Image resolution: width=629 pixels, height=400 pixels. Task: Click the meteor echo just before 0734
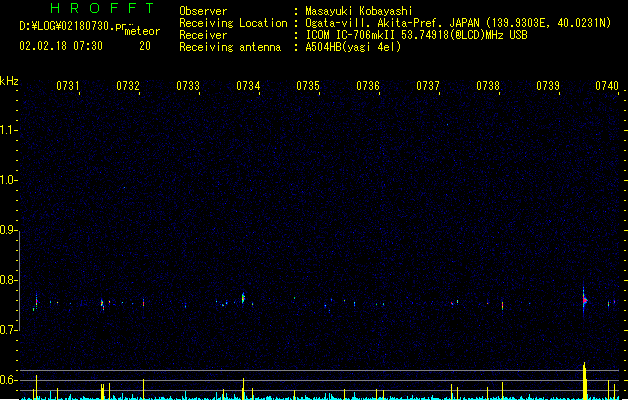pos(243,298)
